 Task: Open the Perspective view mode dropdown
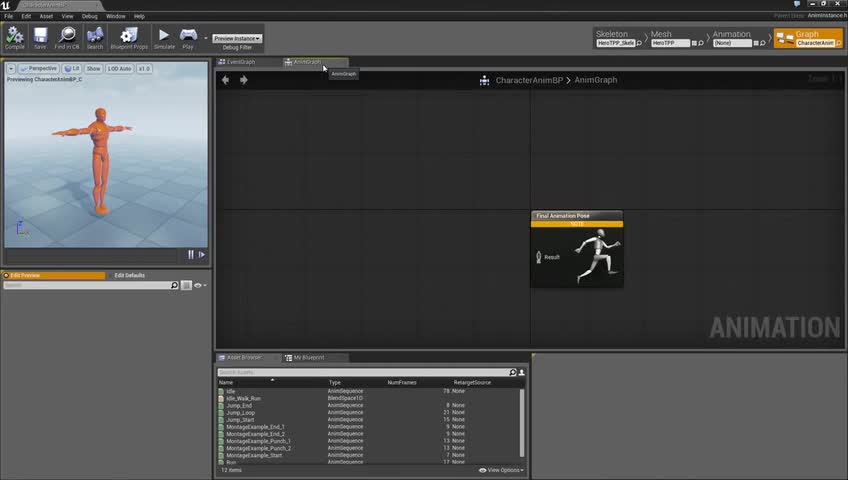click(x=38, y=69)
